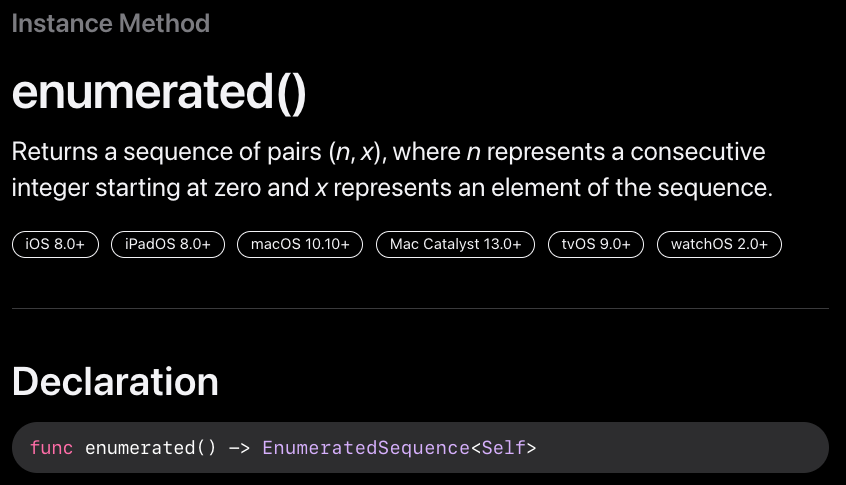Screen dimensions: 846x485
Task: Click the -> return arrow in the declaration
Action: pos(240,448)
